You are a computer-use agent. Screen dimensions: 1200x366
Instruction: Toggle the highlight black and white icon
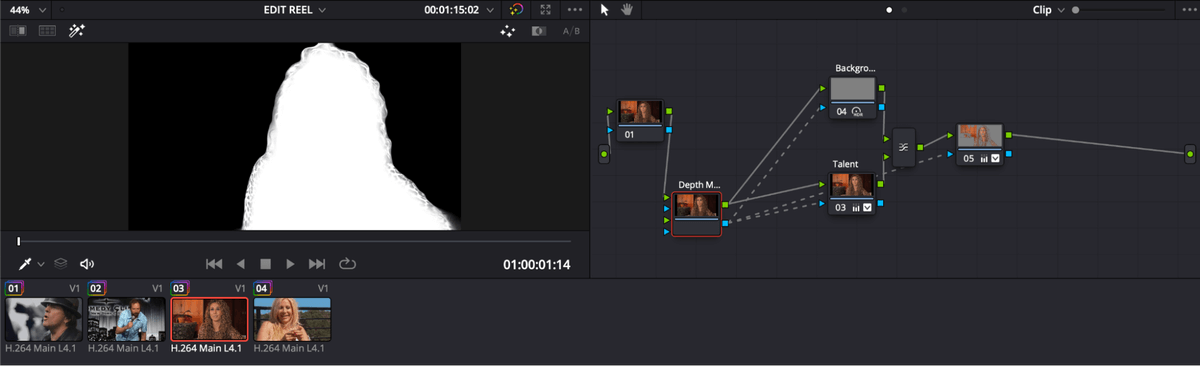539,31
